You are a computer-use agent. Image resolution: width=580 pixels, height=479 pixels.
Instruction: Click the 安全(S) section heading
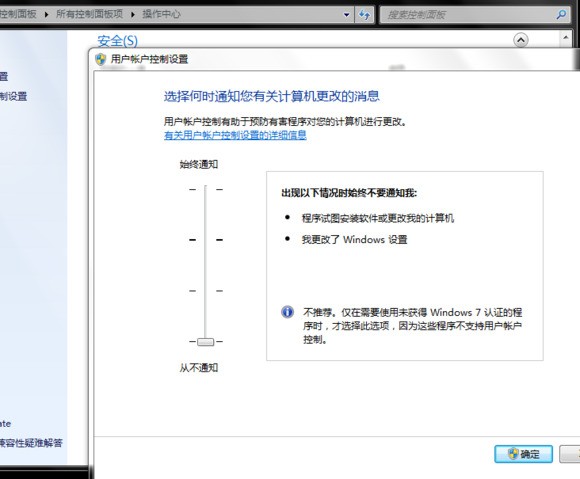point(117,41)
